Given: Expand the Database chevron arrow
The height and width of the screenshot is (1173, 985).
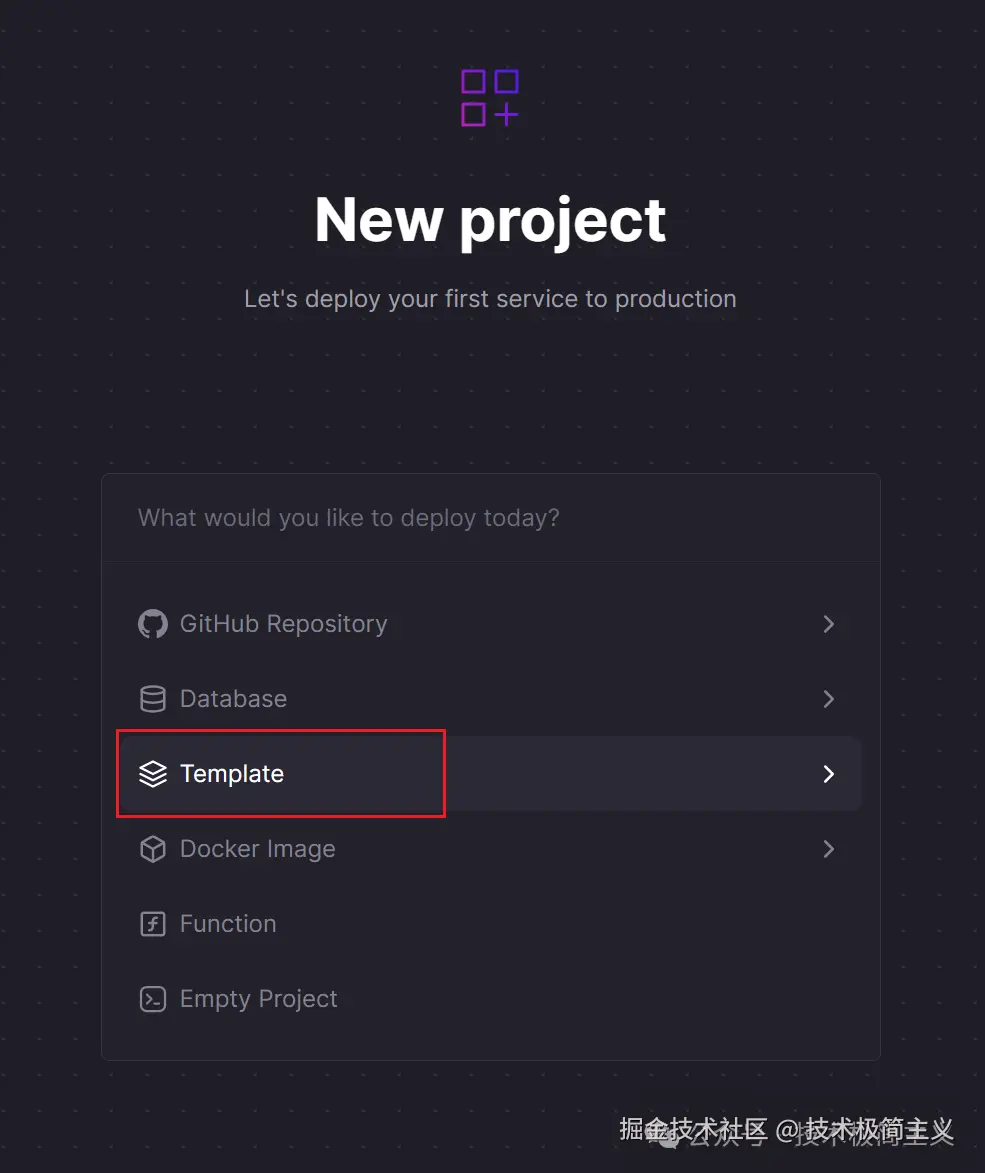Looking at the screenshot, I should tap(828, 699).
